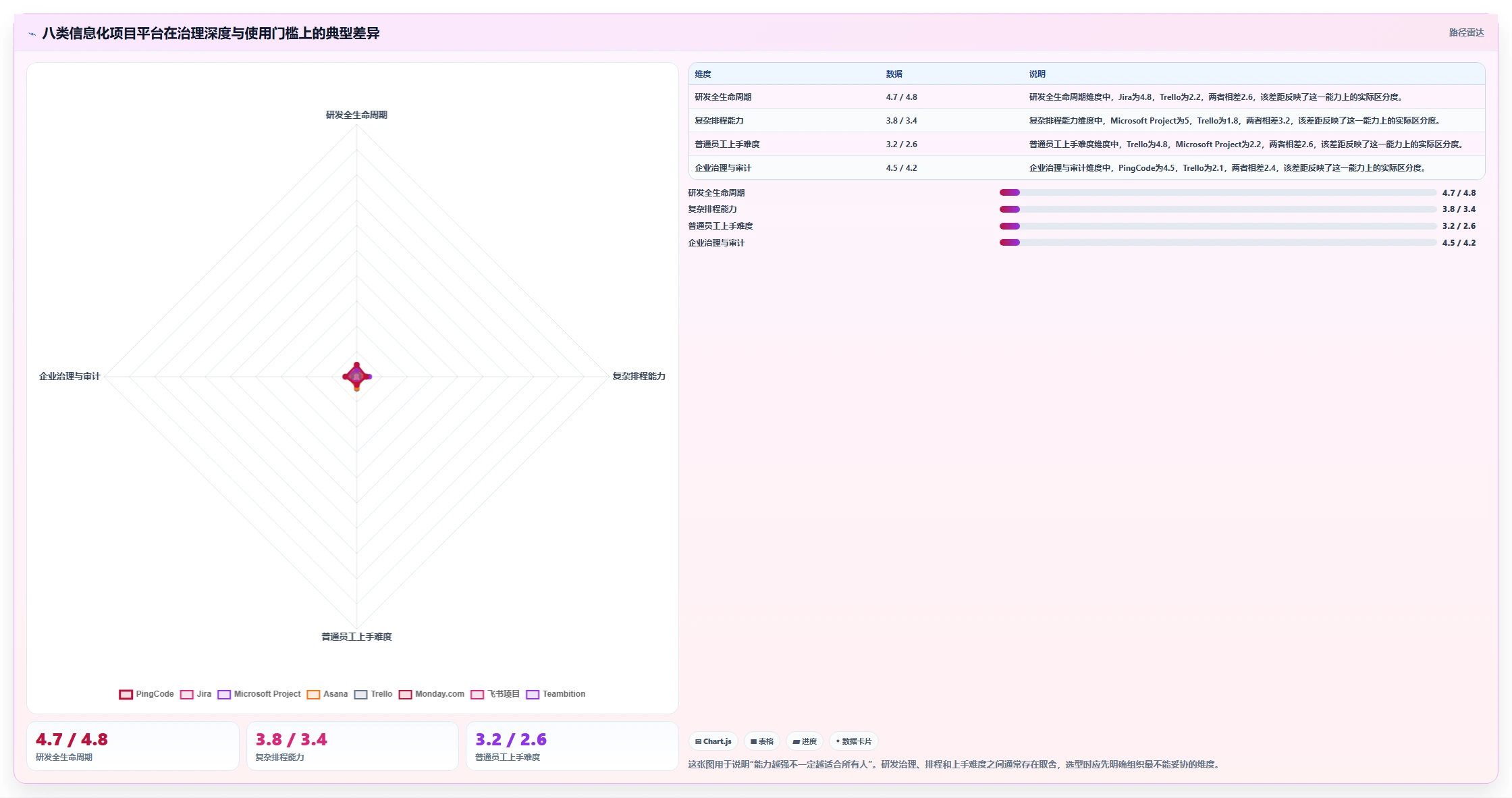
Task: Click 复杂排程能力 progress bar
Action: click(x=1218, y=209)
